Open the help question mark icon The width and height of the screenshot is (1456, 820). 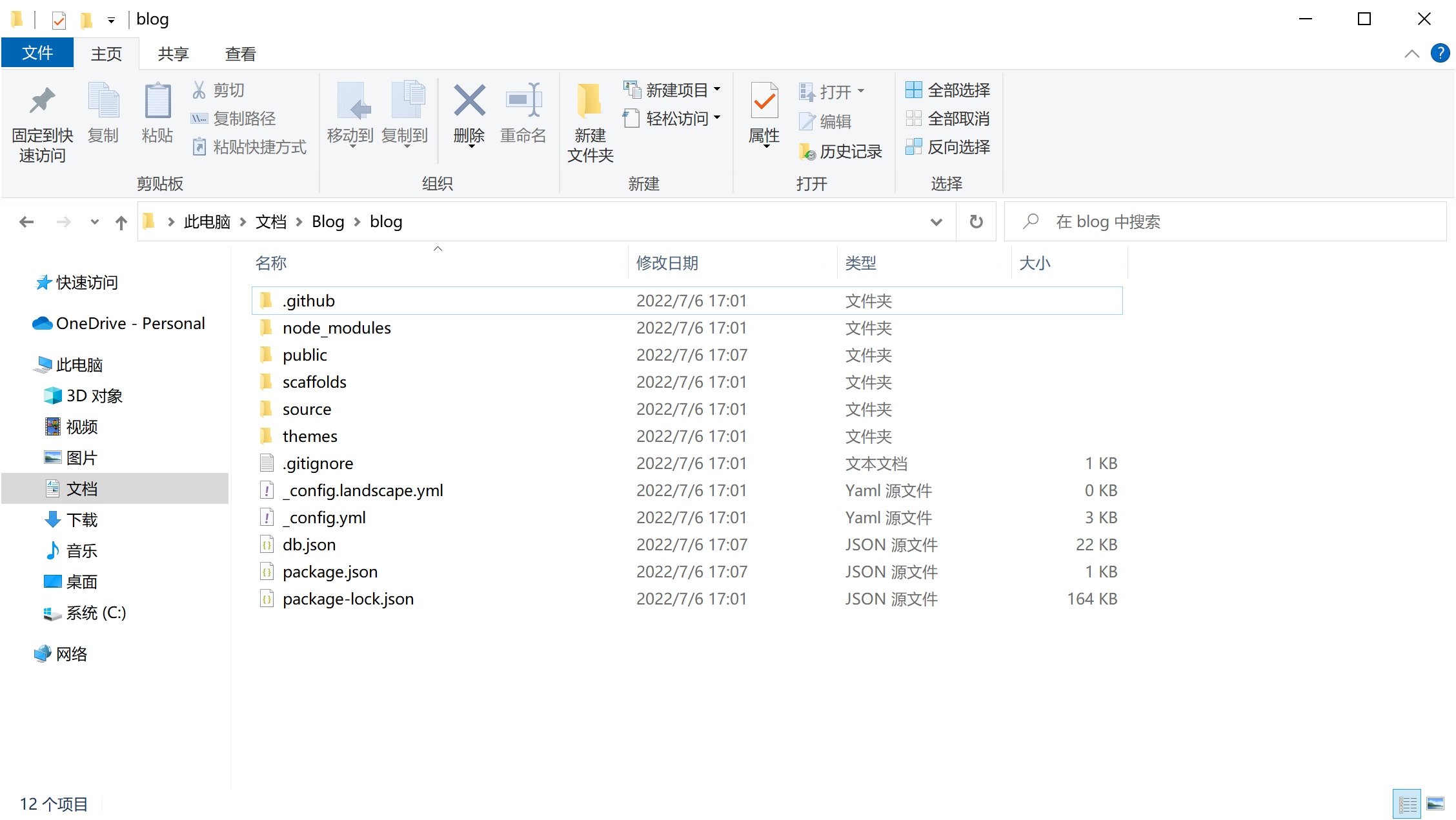coord(1440,54)
